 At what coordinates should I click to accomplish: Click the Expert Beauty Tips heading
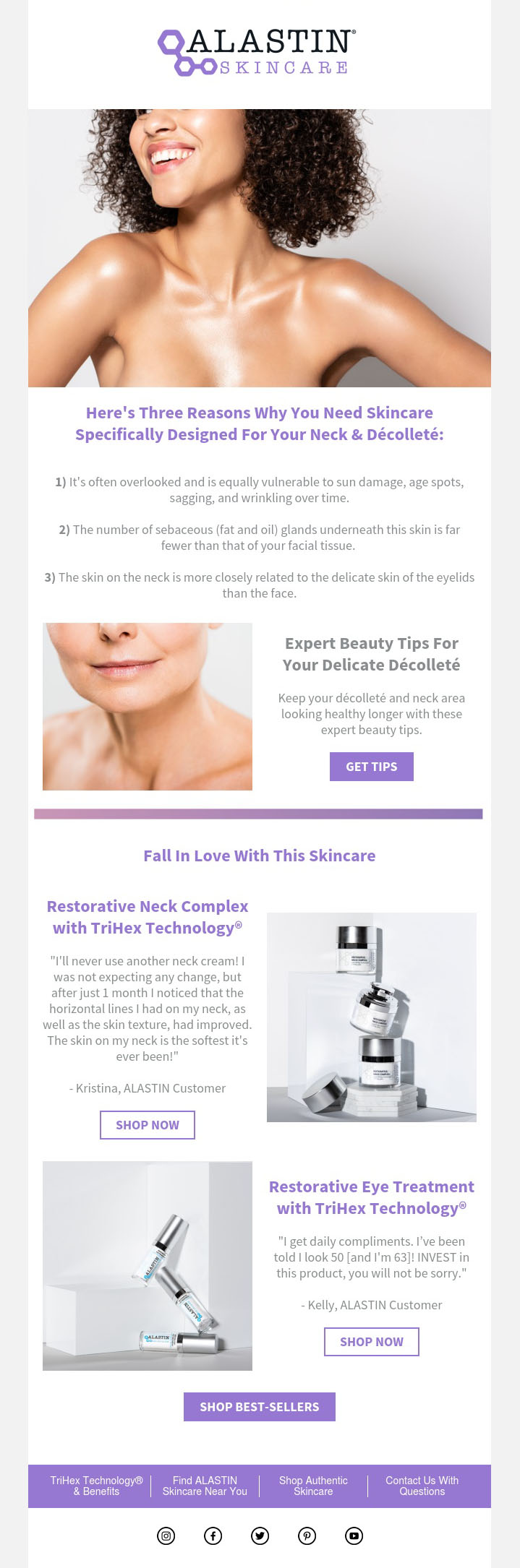click(x=372, y=654)
